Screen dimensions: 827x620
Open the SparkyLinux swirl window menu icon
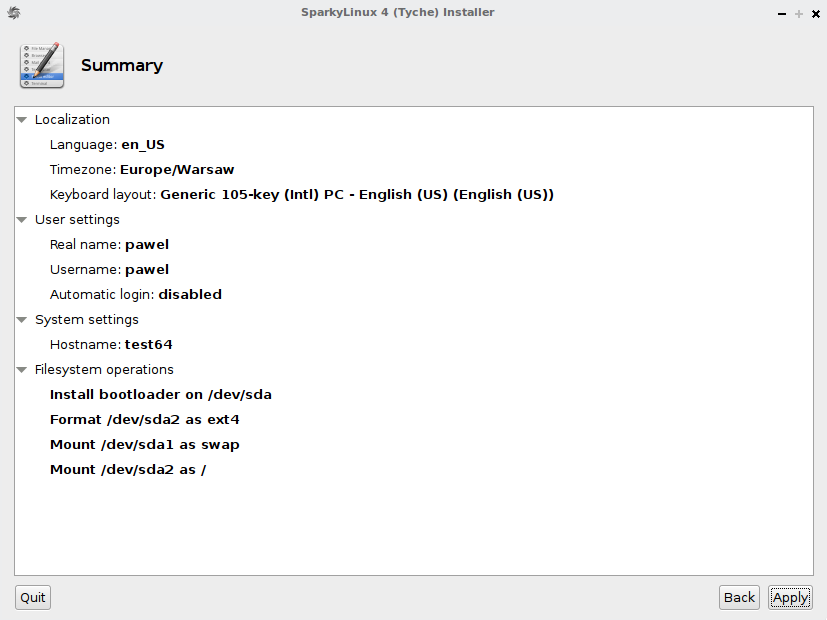tap(14, 13)
